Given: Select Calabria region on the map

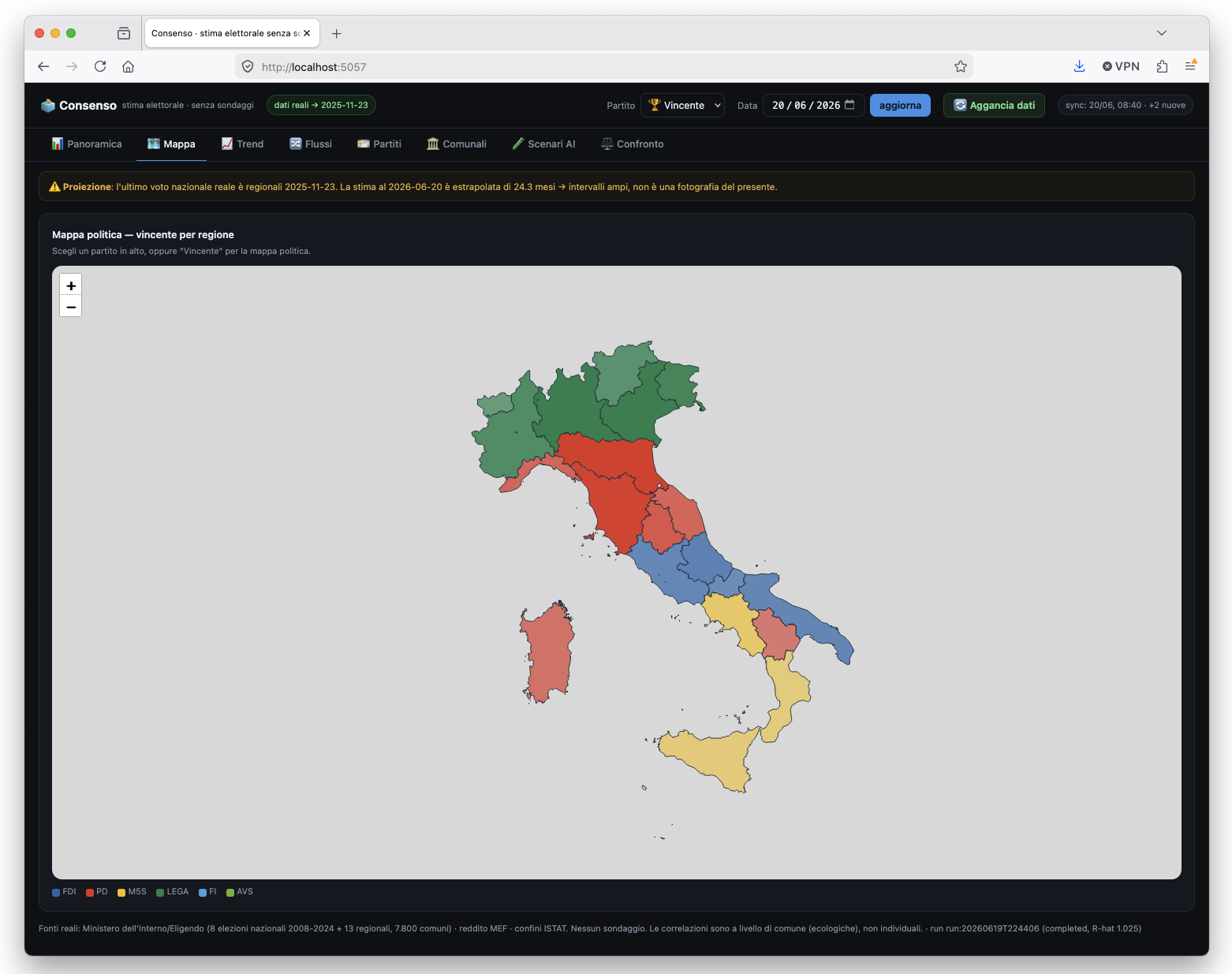Looking at the screenshot, I should (x=789, y=694).
